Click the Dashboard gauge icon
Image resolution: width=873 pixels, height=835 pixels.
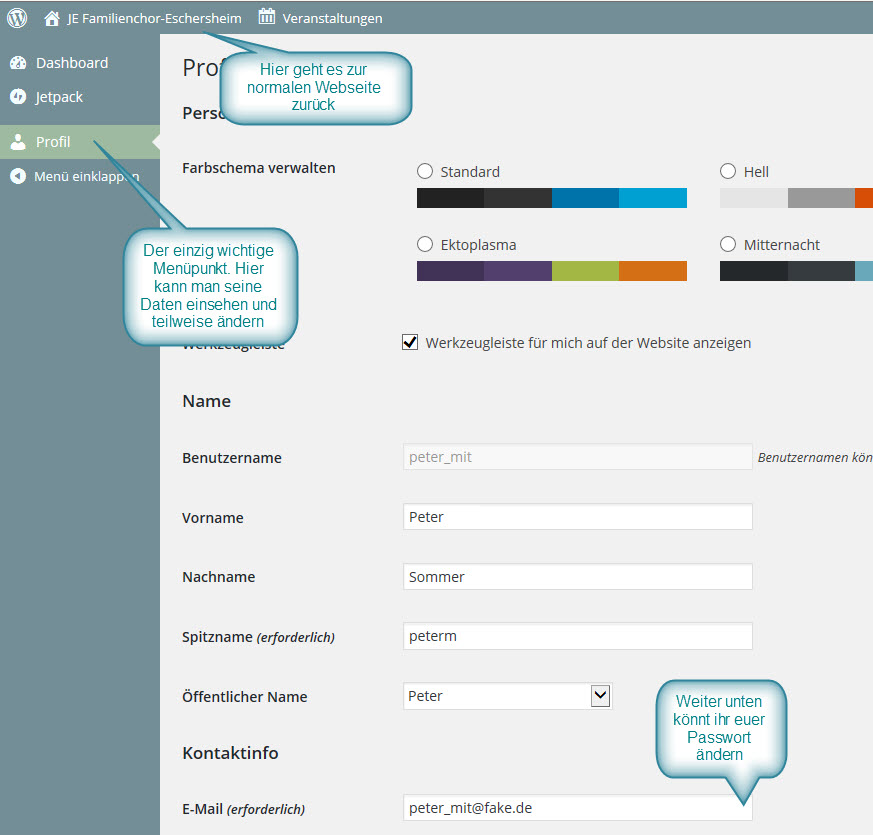[18, 63]
